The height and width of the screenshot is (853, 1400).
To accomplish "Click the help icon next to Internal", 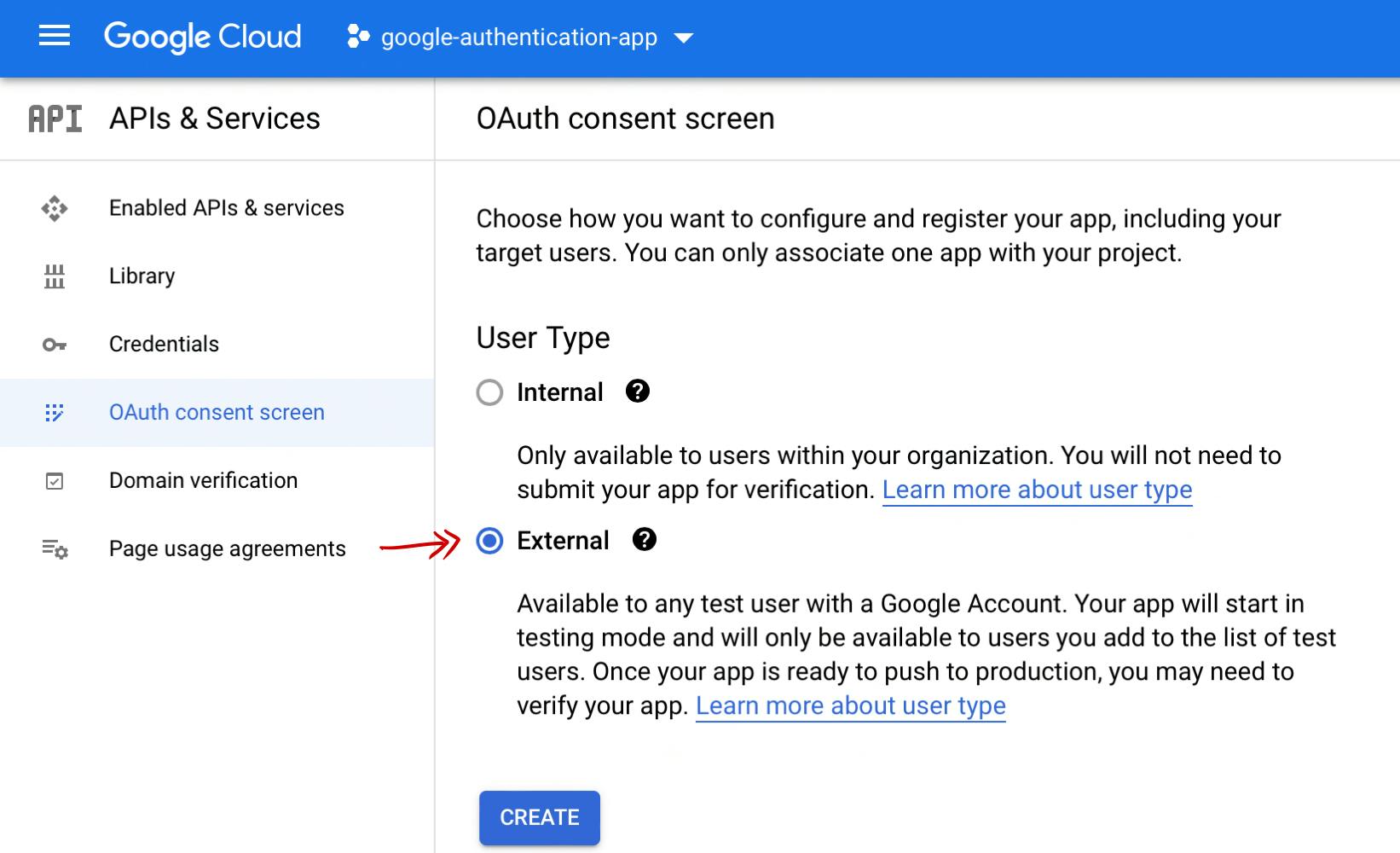I will (x=638, y=392).
